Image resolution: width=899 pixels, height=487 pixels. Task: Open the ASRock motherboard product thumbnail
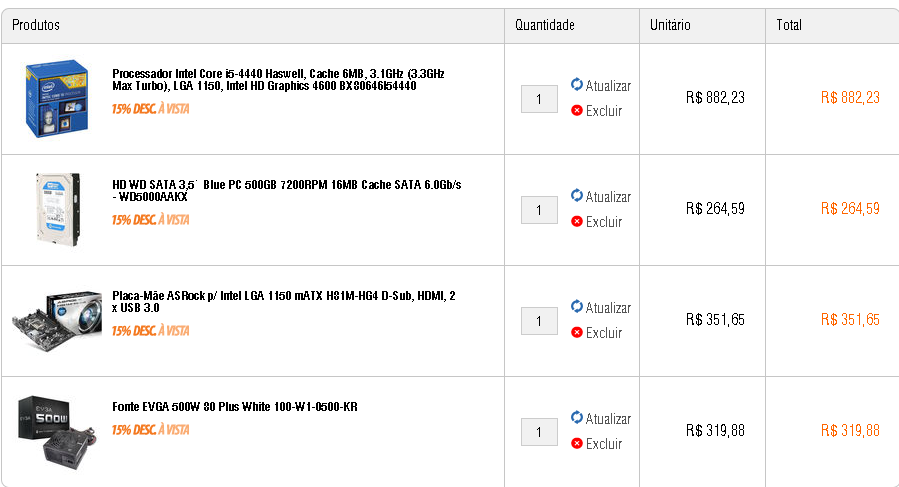[x=57, y=320]
